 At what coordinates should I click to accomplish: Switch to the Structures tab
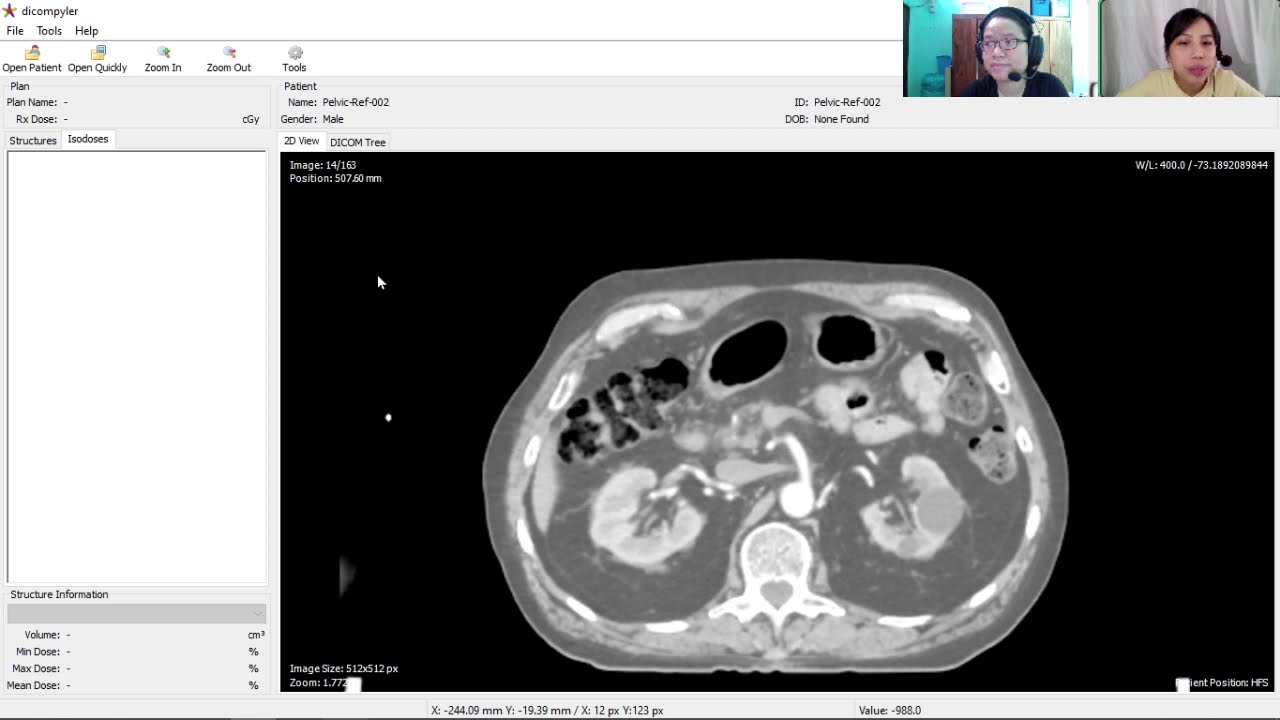point(33,141)
